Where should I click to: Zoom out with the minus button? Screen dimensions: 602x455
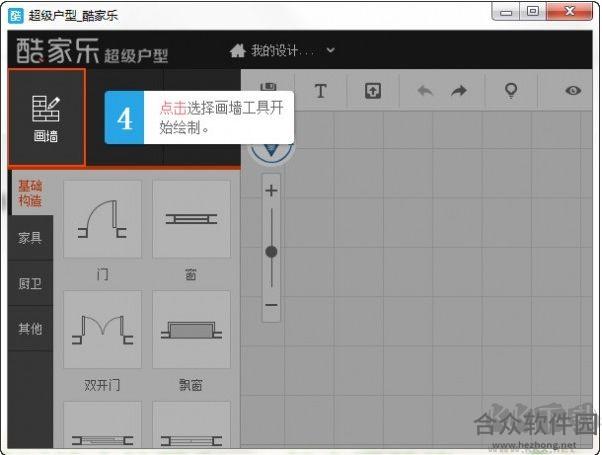click(271, 305)
